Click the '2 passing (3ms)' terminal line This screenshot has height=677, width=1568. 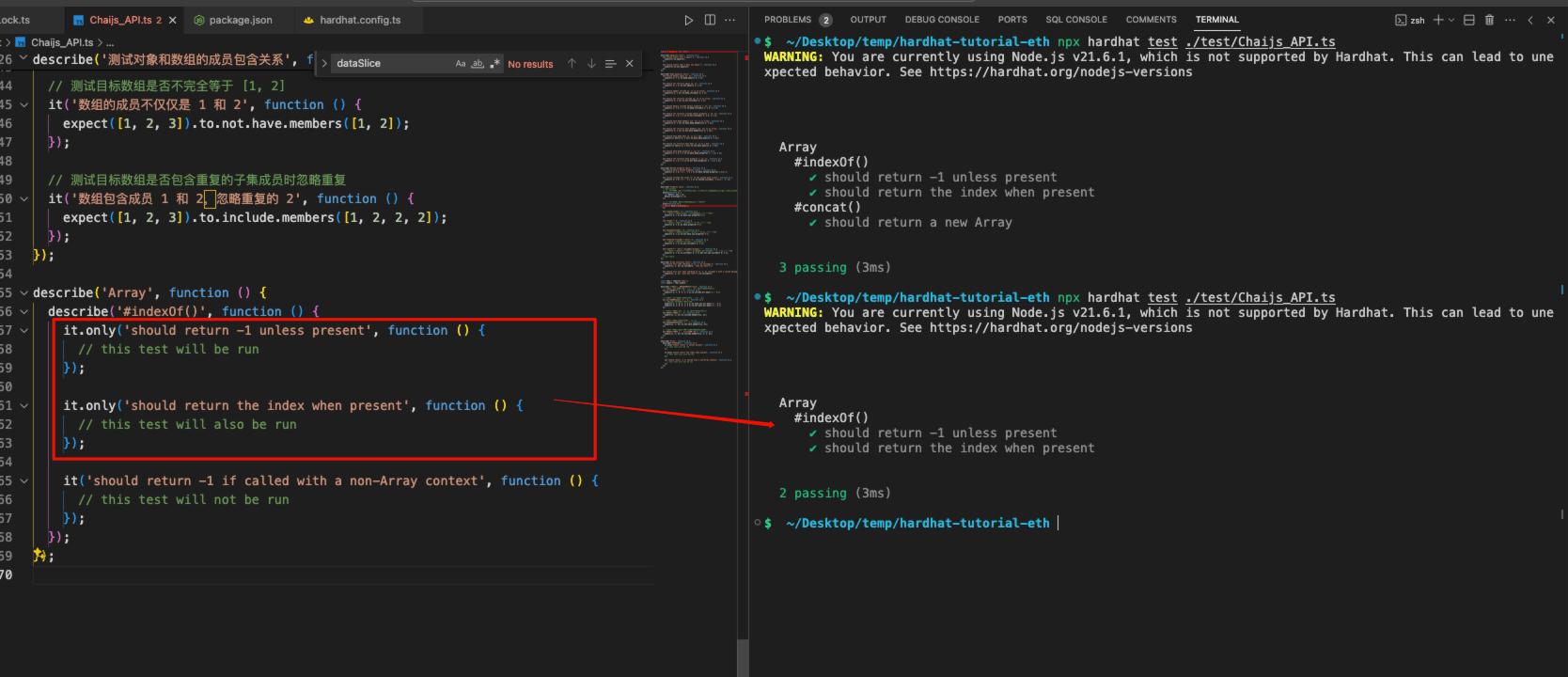[835, 494]
